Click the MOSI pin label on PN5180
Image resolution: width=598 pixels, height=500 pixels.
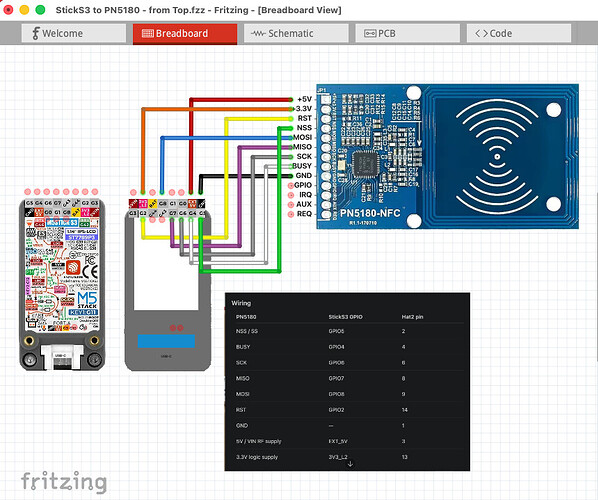(303, 137)
